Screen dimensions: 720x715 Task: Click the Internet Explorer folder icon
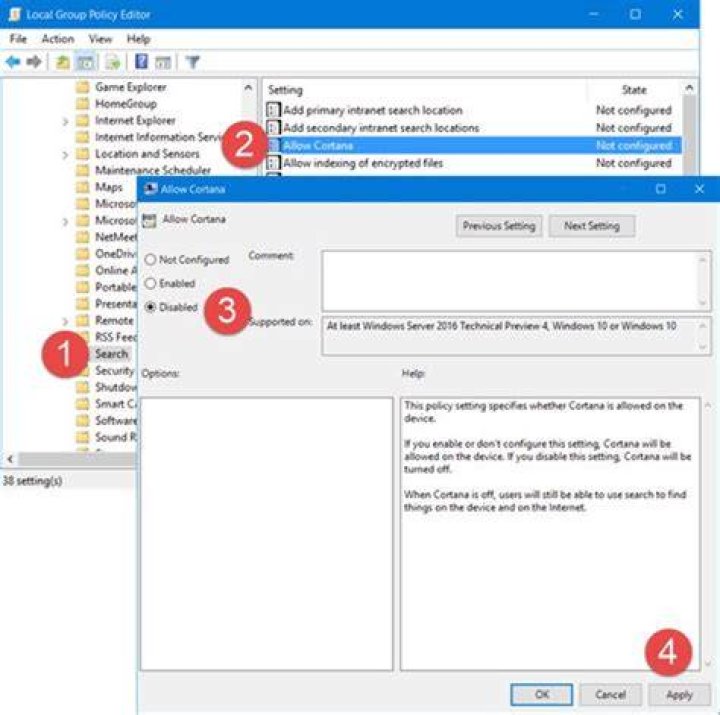click(x=83, y=120)
